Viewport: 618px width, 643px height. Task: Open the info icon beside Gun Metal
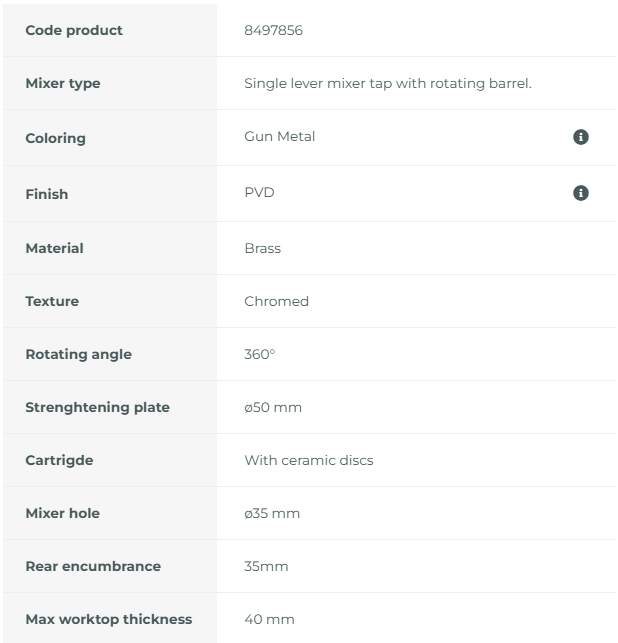(580, 137)
